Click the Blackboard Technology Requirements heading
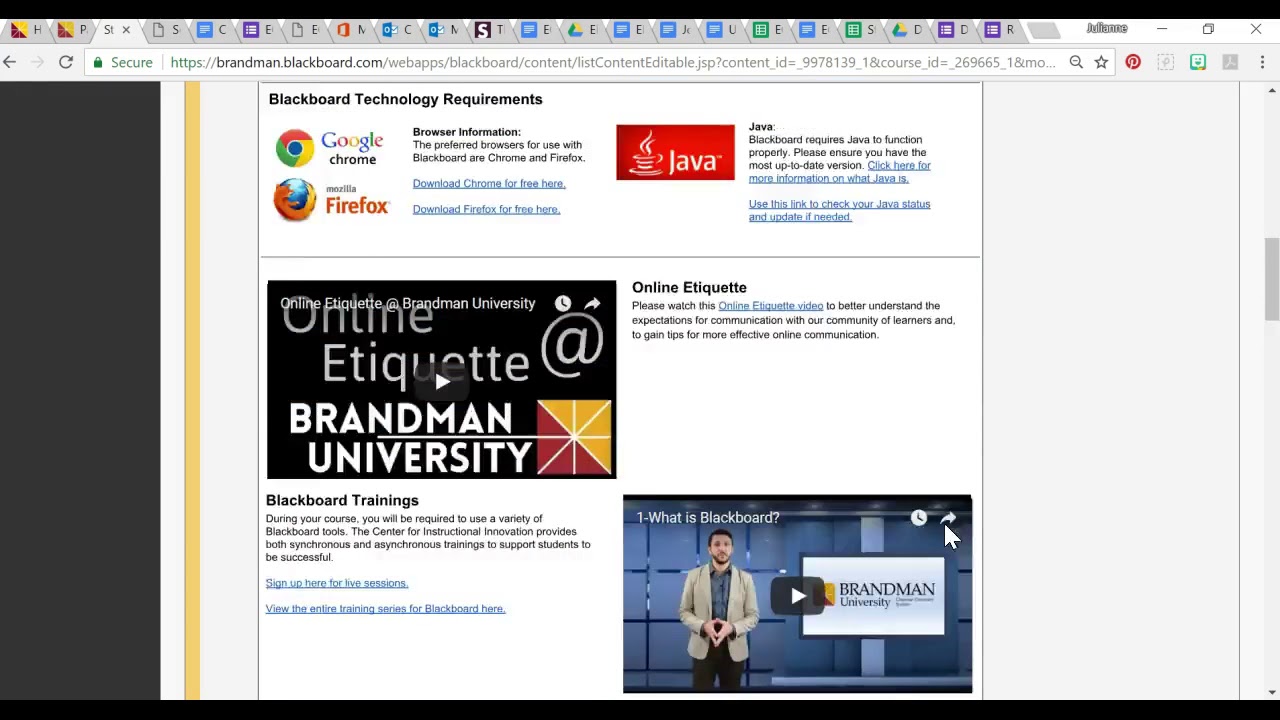 click(x=405, y=99)
